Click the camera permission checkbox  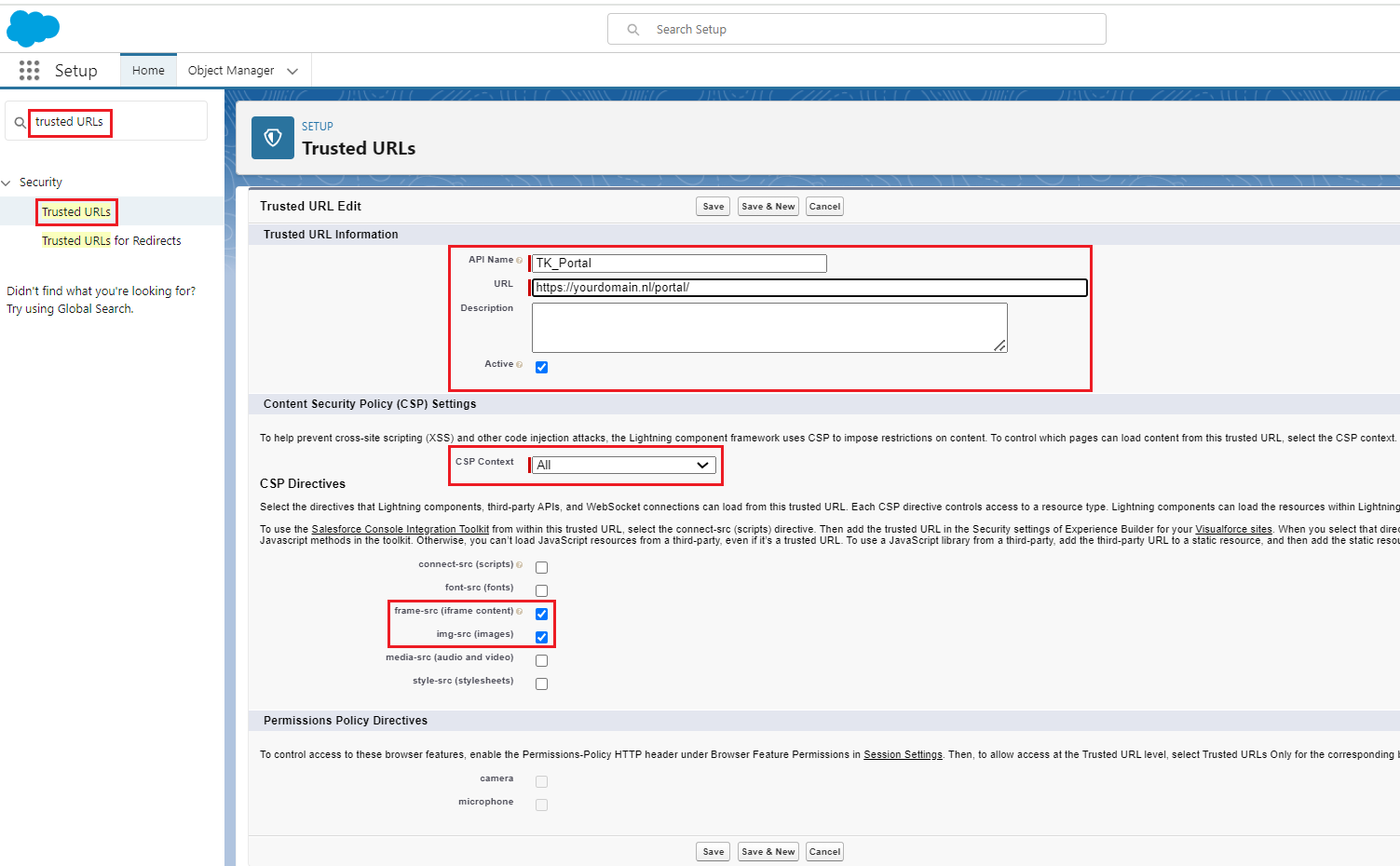pyautogui.click(x=541, y=781)
